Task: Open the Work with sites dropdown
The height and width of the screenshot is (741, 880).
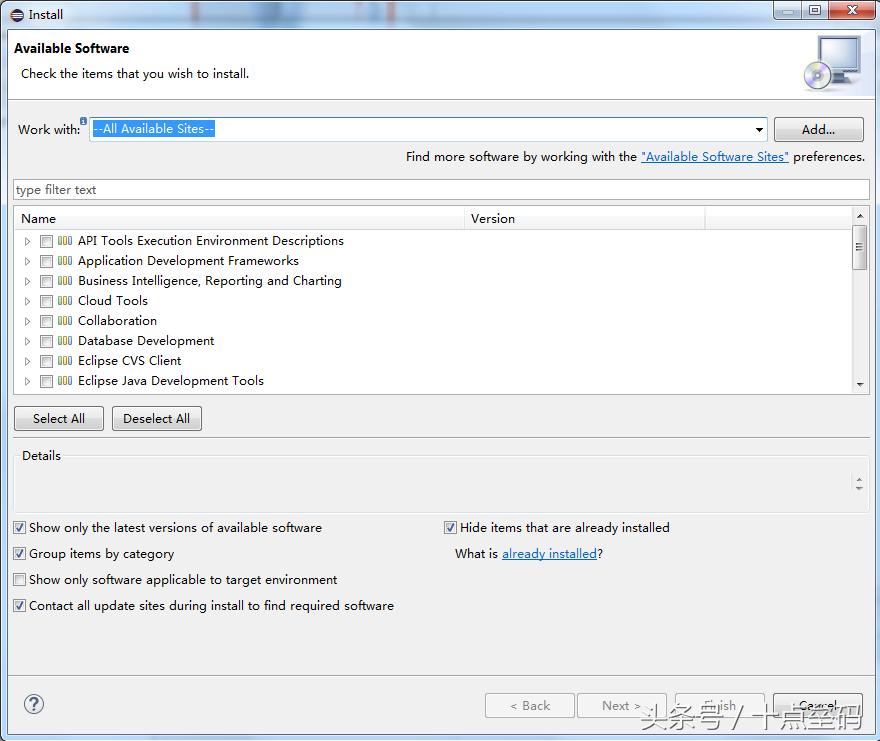Action: point(760,130)
